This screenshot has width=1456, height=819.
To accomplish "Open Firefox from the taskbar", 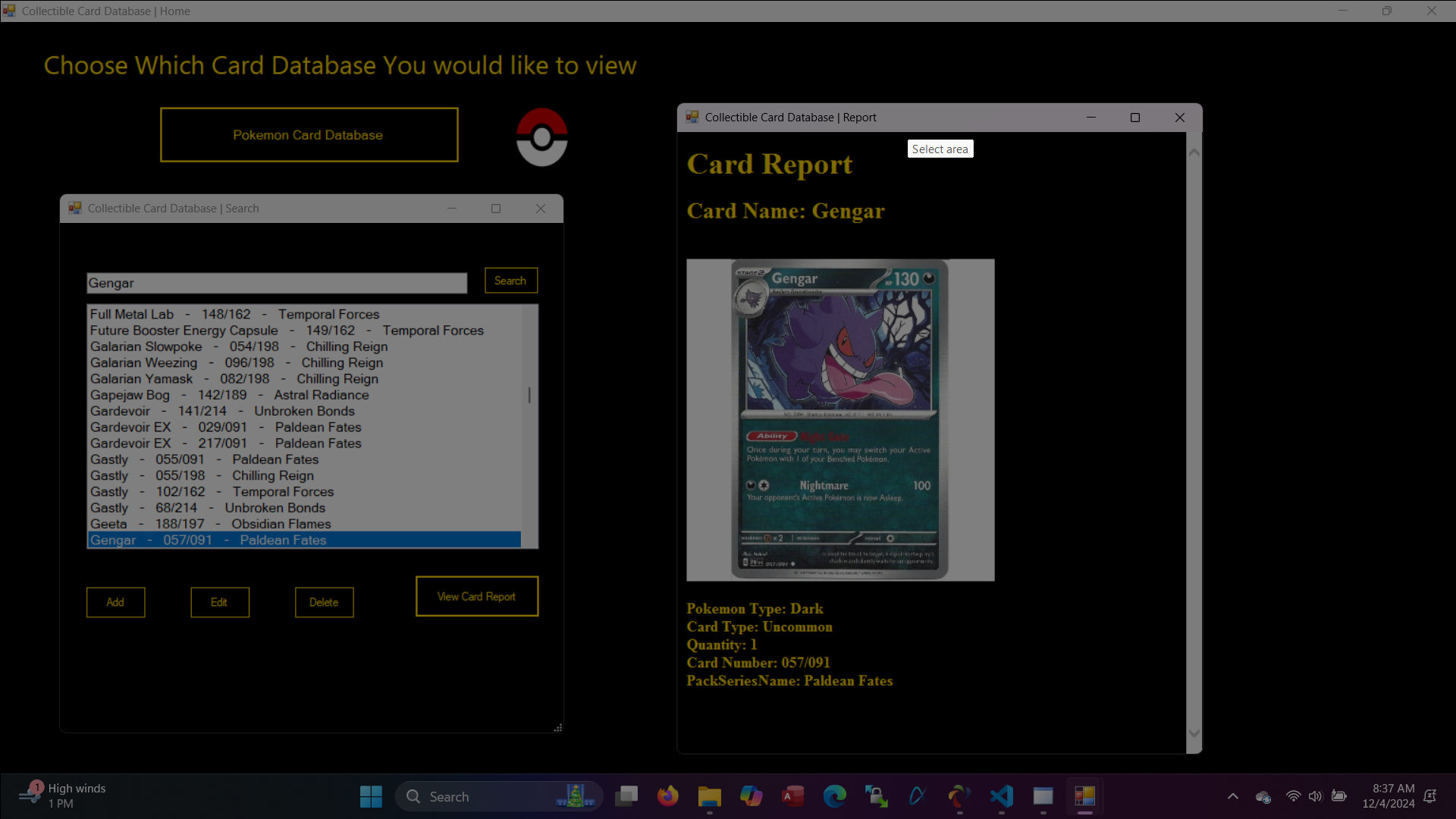I will [x=667, y=796].
